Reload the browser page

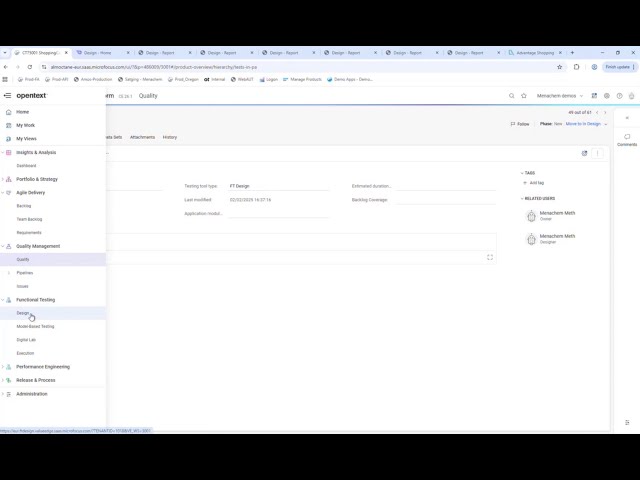tap(30, 67)
